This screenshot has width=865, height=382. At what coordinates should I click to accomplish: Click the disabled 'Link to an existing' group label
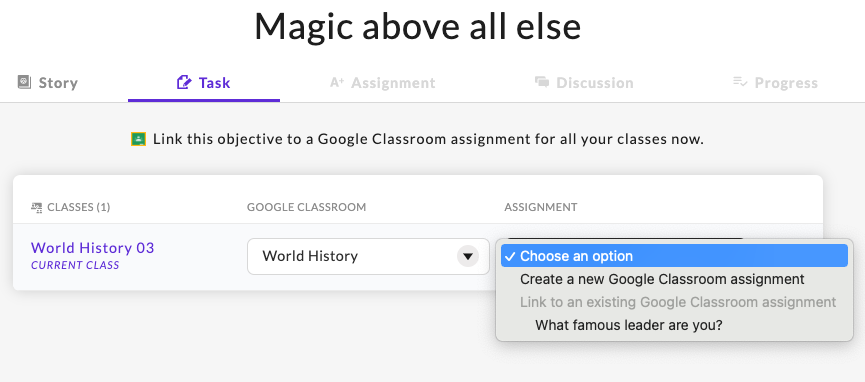678,303
